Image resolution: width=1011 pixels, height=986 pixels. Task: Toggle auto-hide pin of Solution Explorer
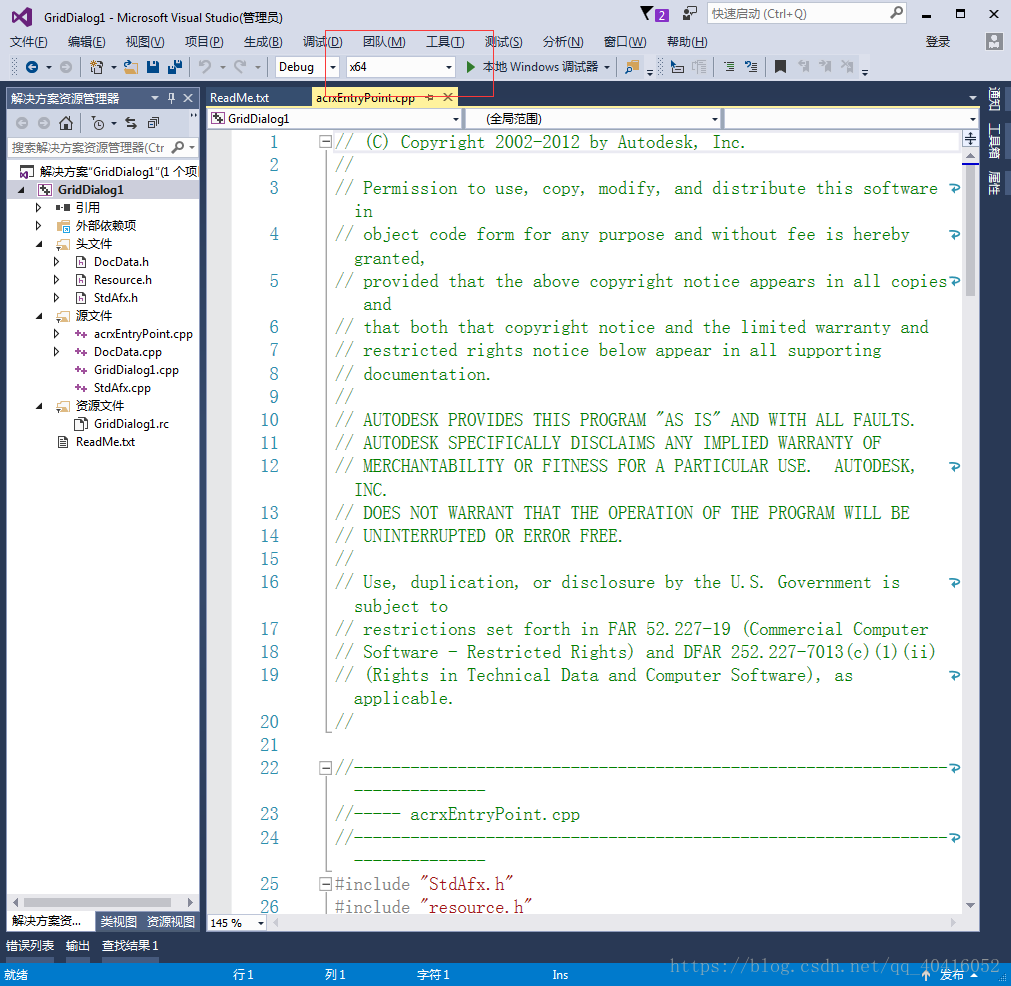171,98
